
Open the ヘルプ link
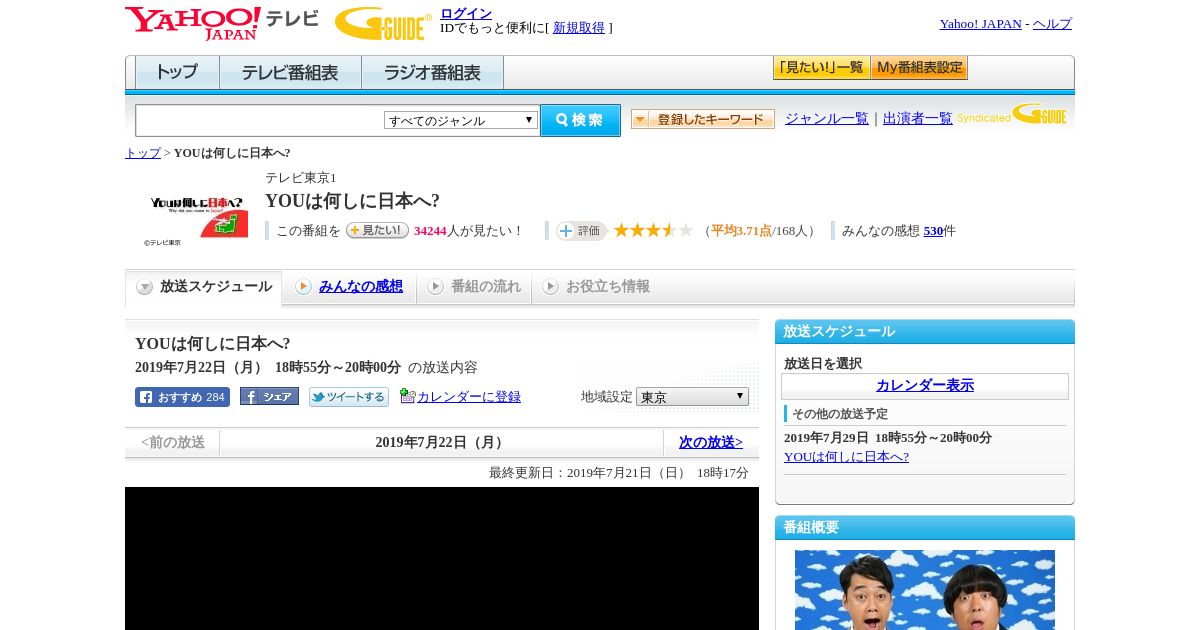pos(1052,24)
